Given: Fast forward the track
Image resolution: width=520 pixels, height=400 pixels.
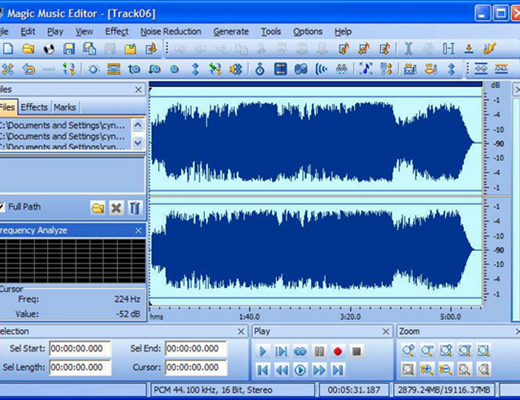Looking at the screenshot, I should click(319, 370).
